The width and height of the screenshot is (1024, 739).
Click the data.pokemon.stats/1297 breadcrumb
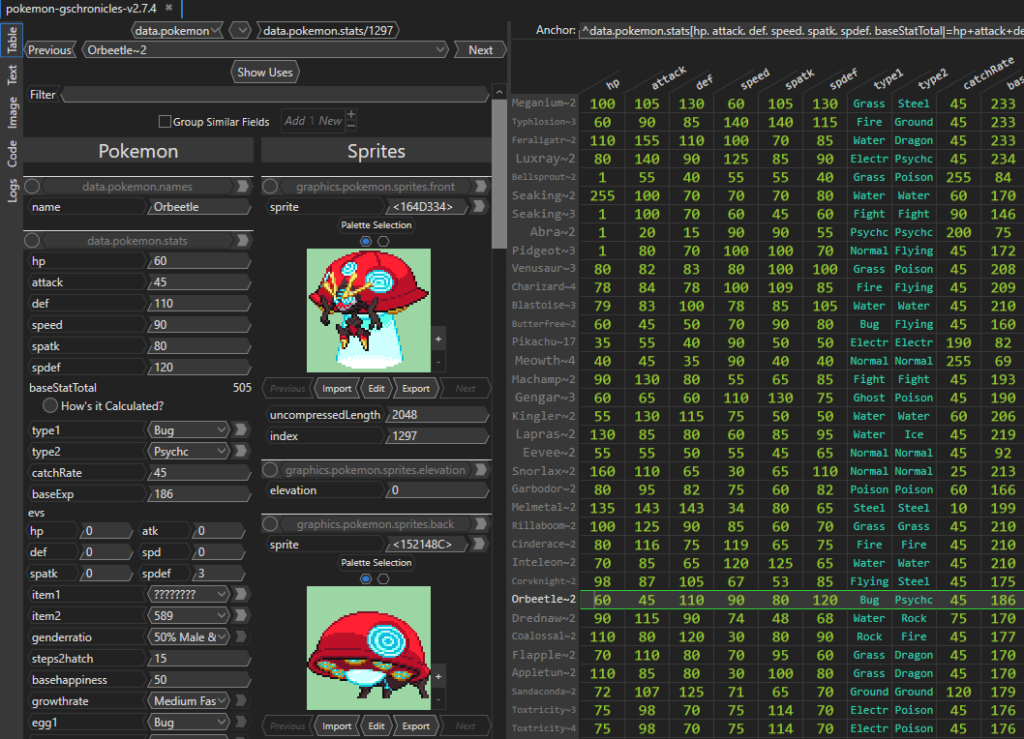(x=328, y=30)
